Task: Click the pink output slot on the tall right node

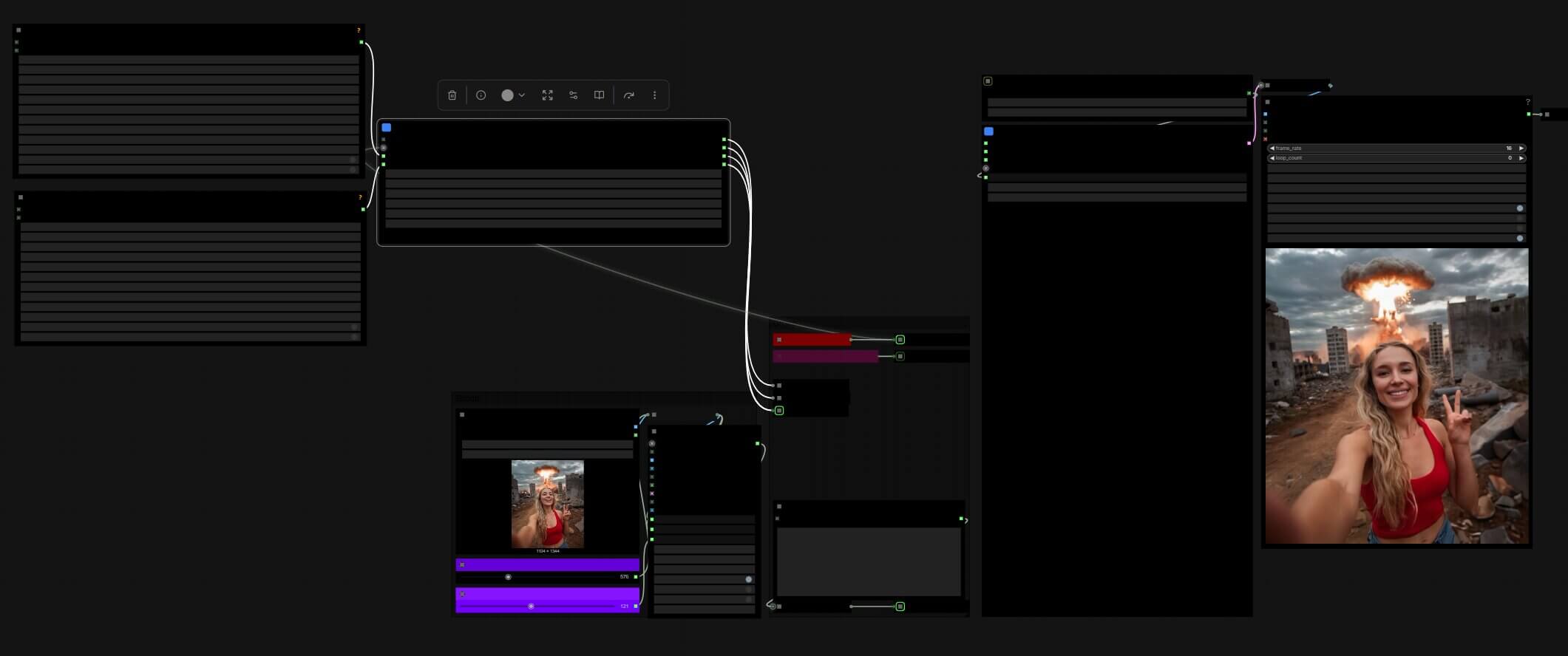Action: coord(1249,143)
